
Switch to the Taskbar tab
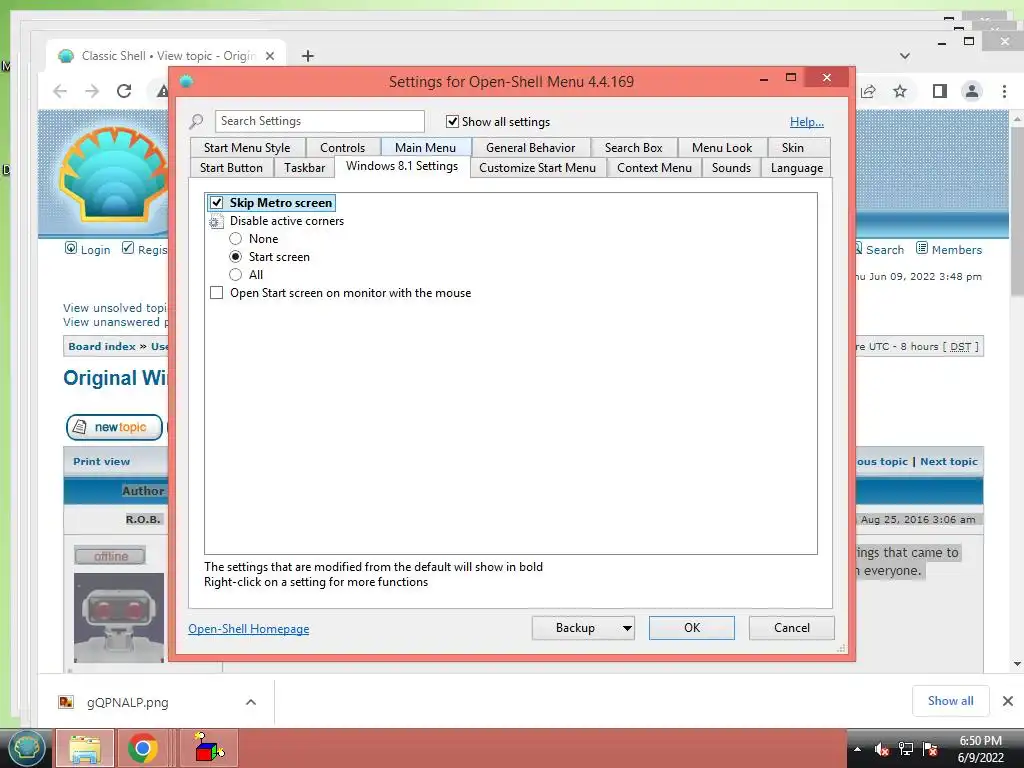pyautogui.click(x=304, y=168)
